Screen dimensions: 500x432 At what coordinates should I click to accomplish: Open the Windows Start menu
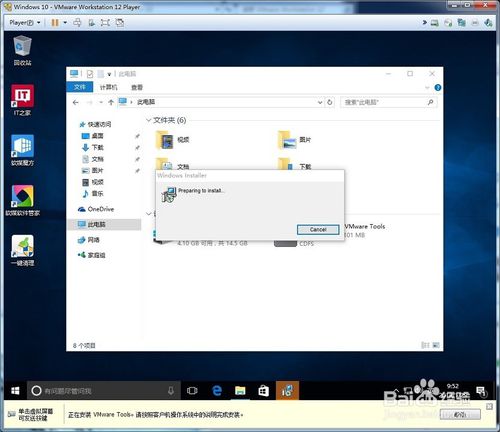pos(15,390)
